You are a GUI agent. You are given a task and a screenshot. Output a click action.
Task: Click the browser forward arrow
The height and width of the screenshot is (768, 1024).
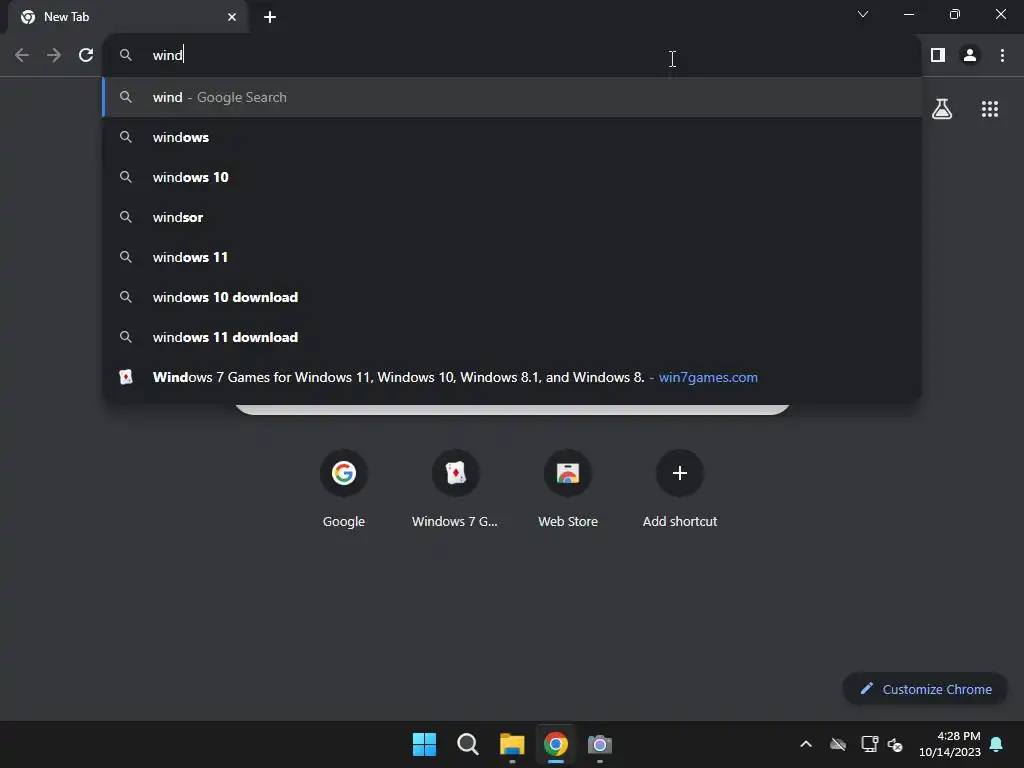tap(54, 56)
